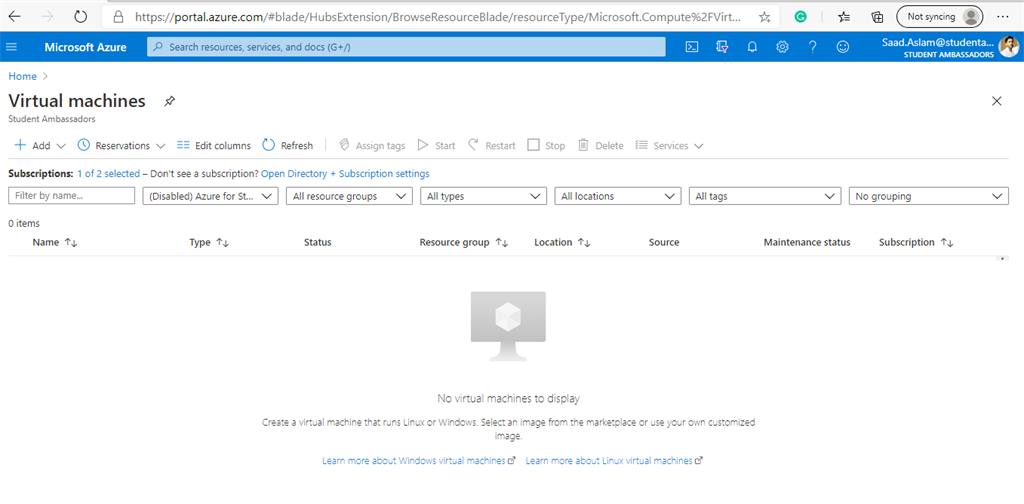1024x504 pixels.
Task: Close the Virtual machines blade
Action: tap(997, 101)
